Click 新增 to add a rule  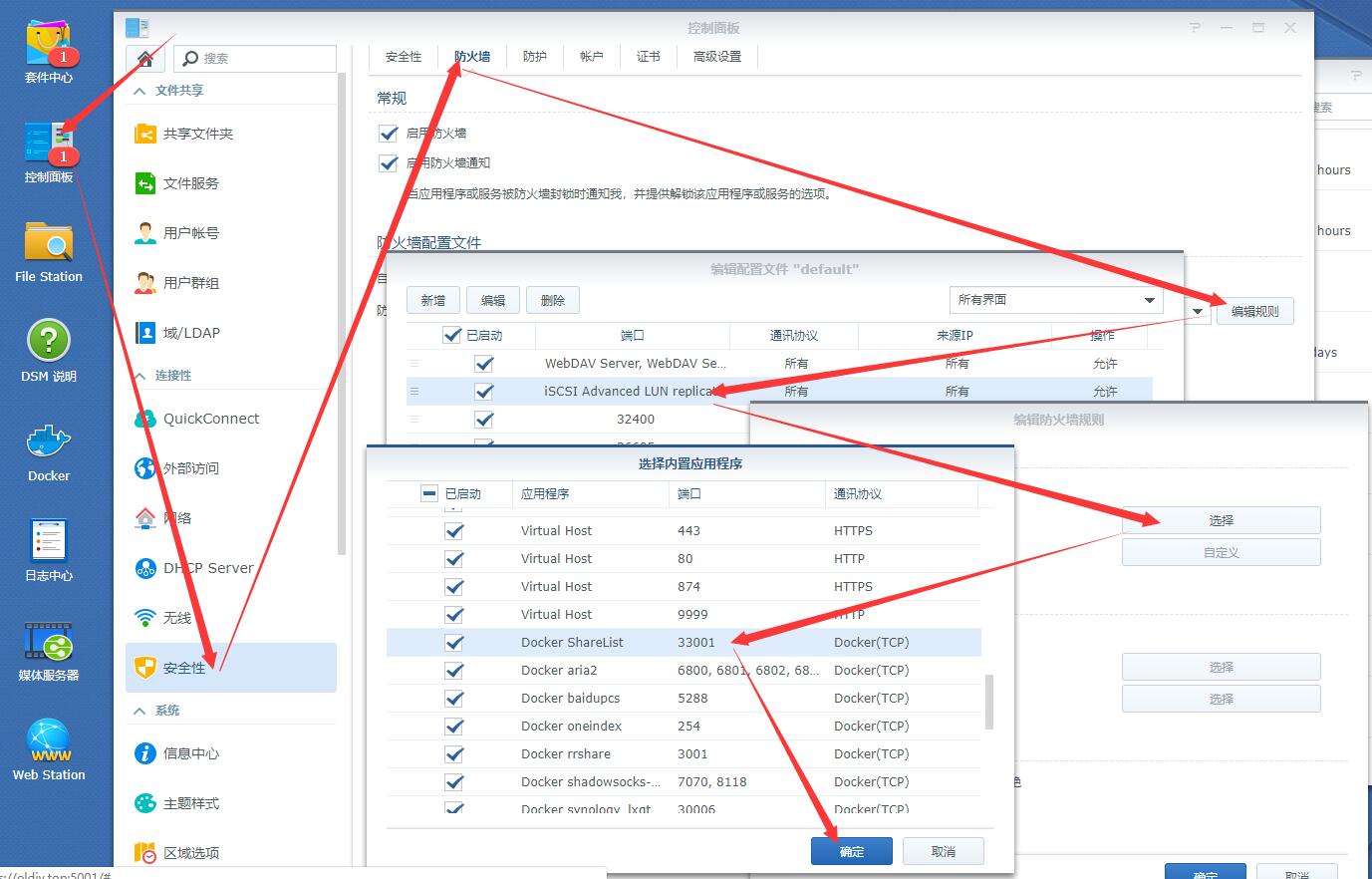(x=433, y=300)
